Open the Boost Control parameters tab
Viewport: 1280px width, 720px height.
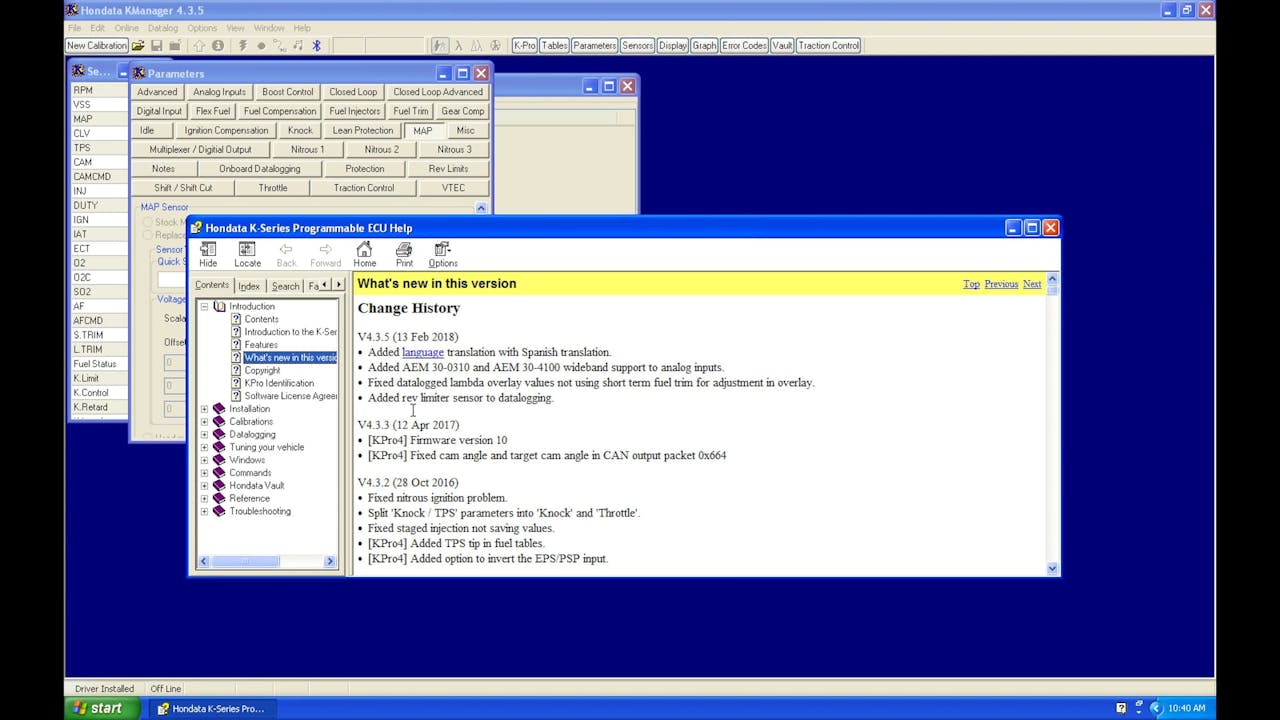[x=288, y=92]
